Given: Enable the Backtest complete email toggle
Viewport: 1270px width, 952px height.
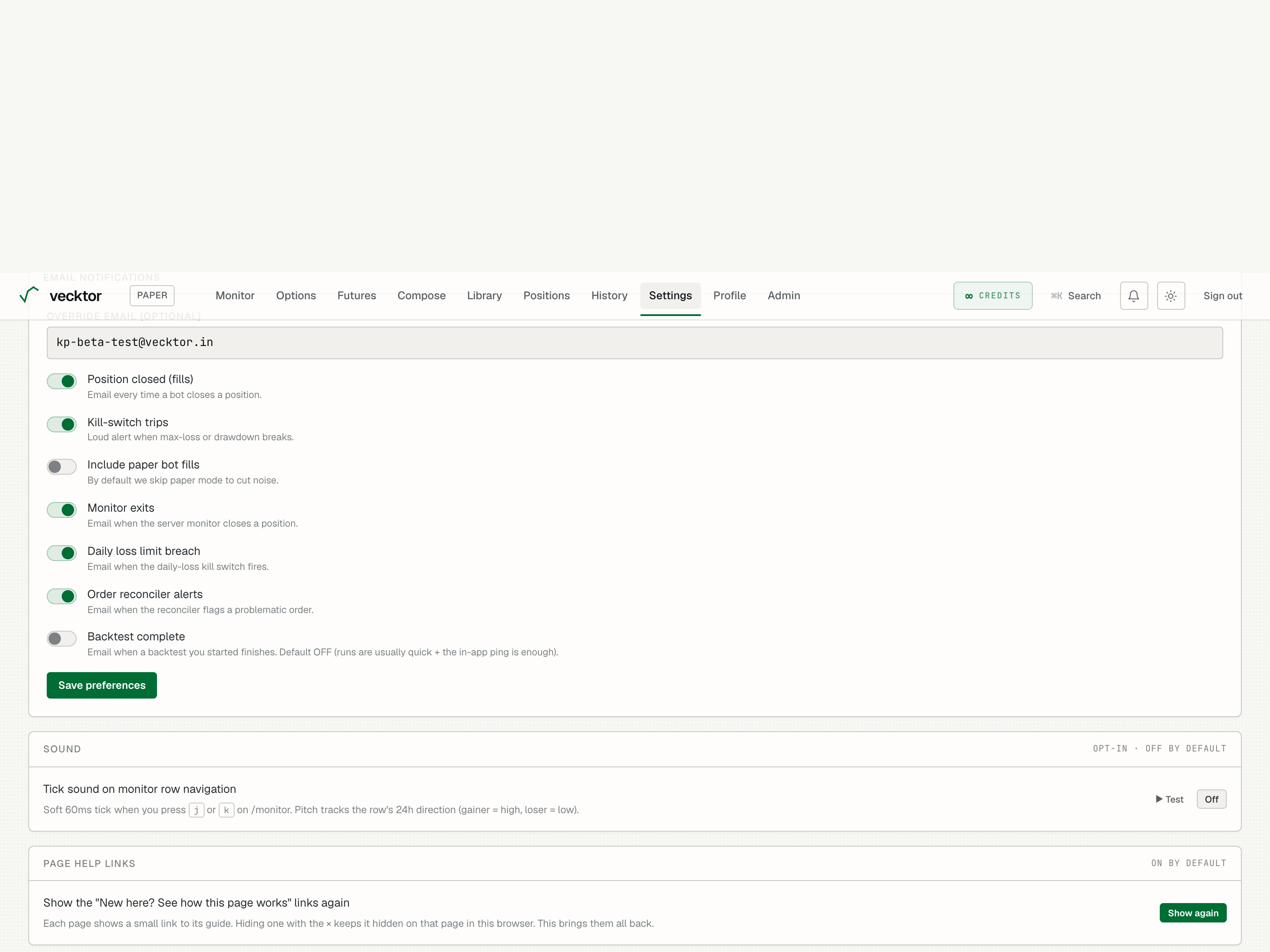Looking at the screenshot, I should [x=61, y=639].
